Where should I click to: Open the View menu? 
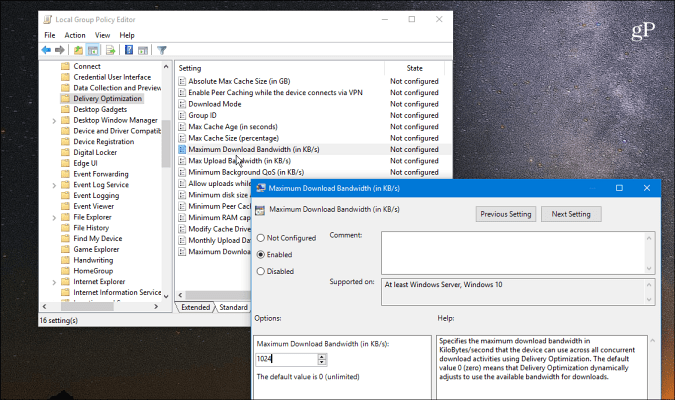[x=102, y=35]
